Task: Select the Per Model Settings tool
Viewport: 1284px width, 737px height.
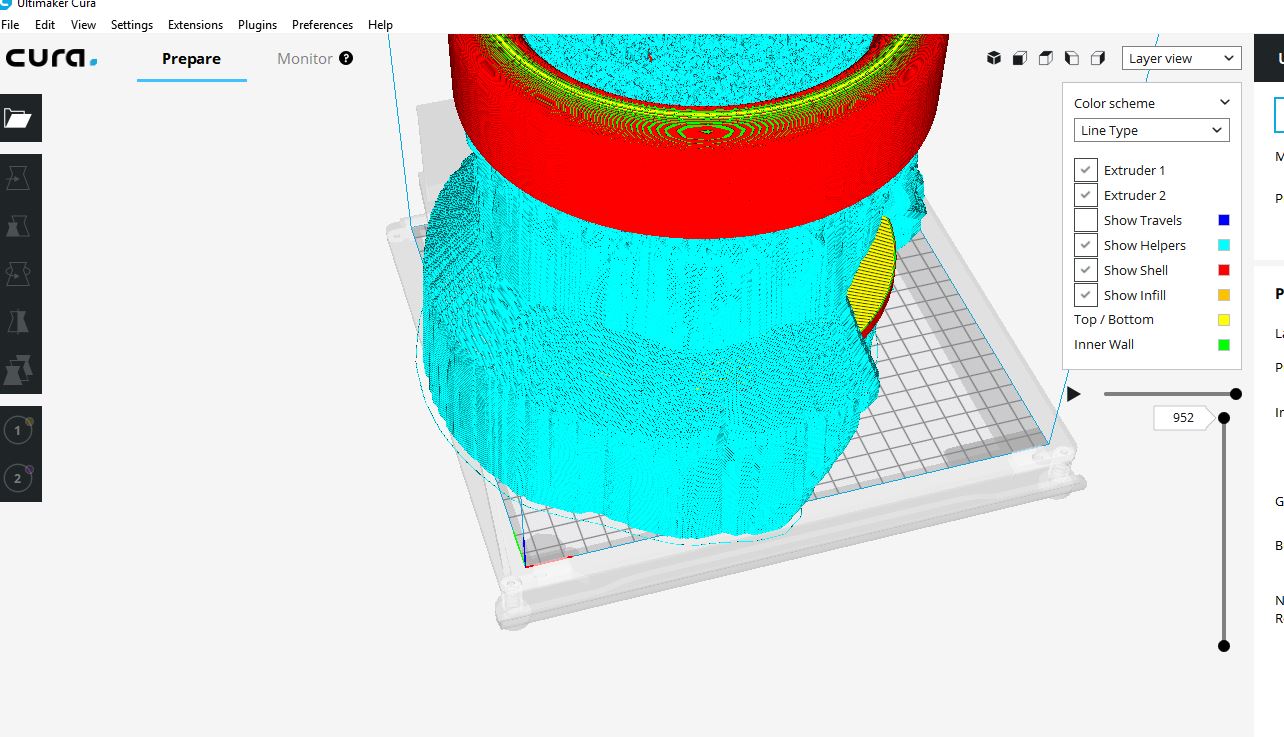Action: [18, 371]
